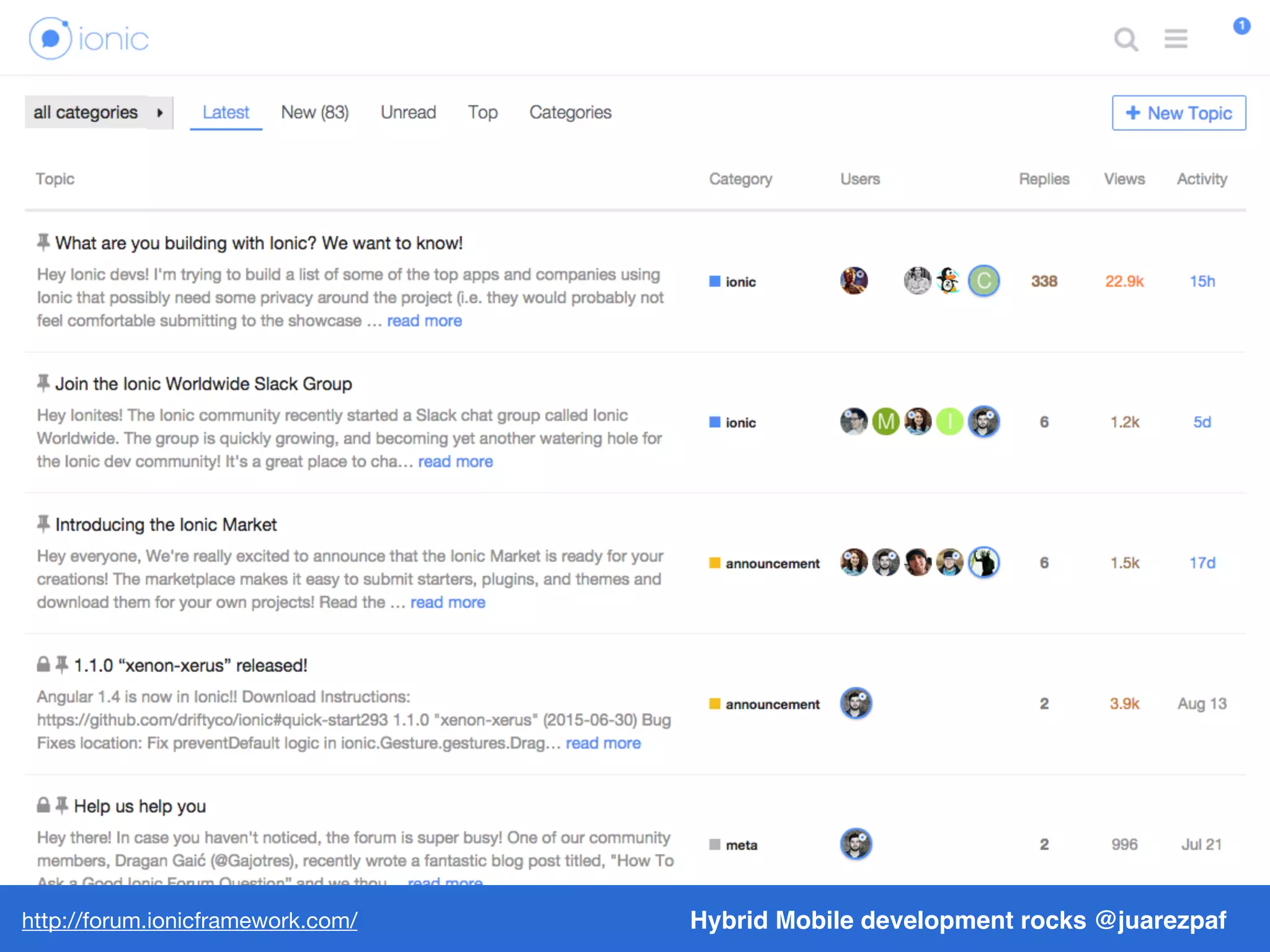Screen dimensions: 1270x952
Task: Click the notification badge showing 1
Action: point(1241,26)
